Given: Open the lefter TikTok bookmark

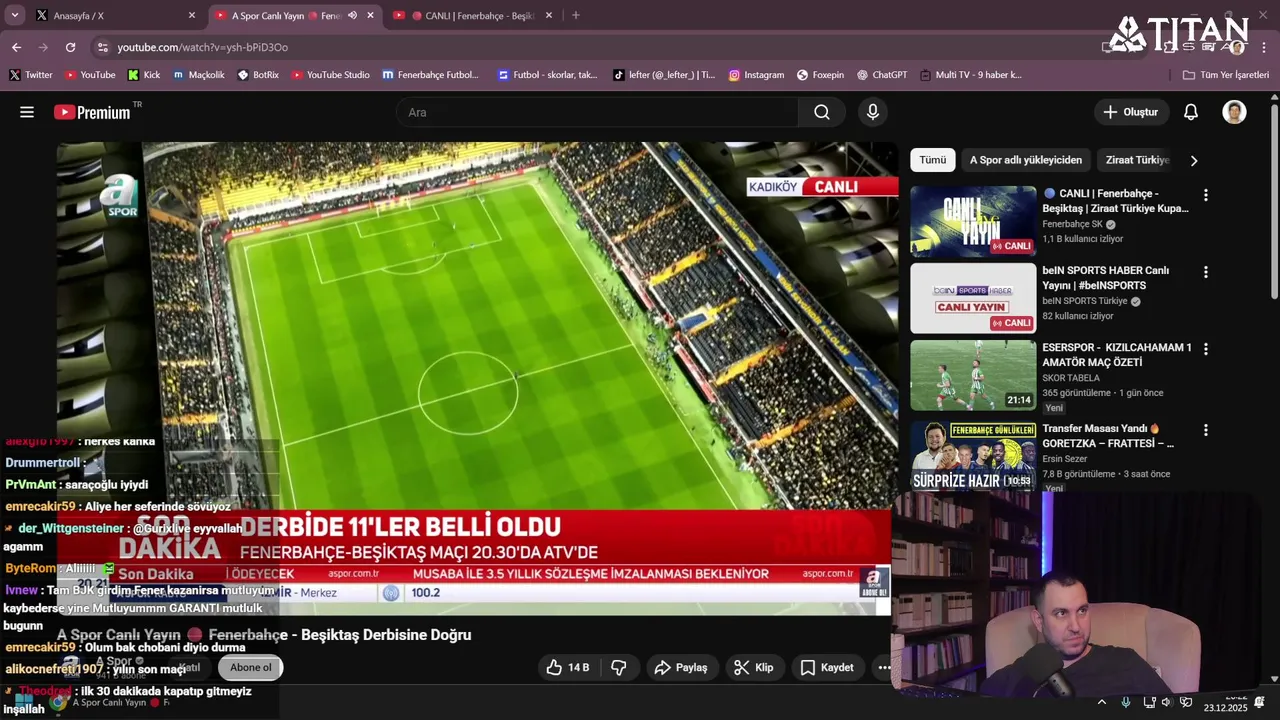Looking at the screenshot, I should click(664, 75).
